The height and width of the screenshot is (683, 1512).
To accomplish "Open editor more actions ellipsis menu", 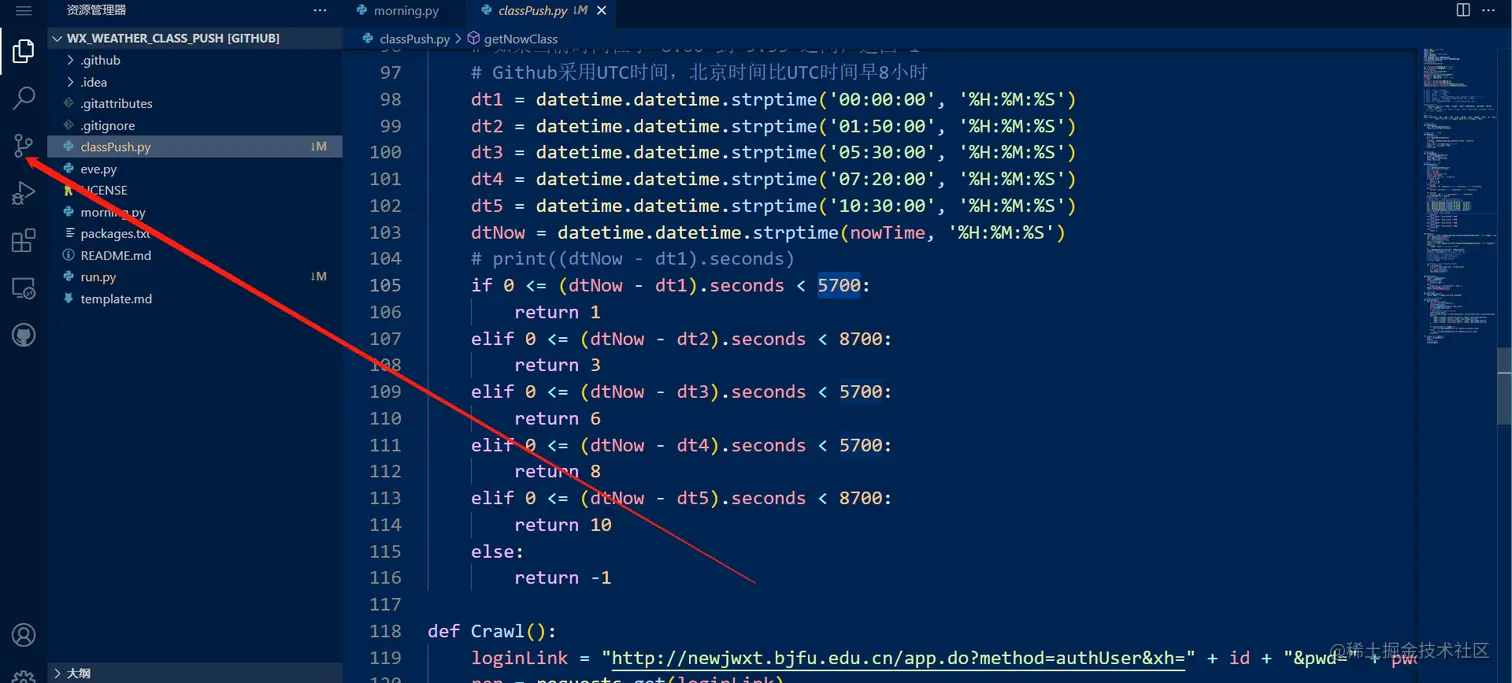I will [1491, 10].
